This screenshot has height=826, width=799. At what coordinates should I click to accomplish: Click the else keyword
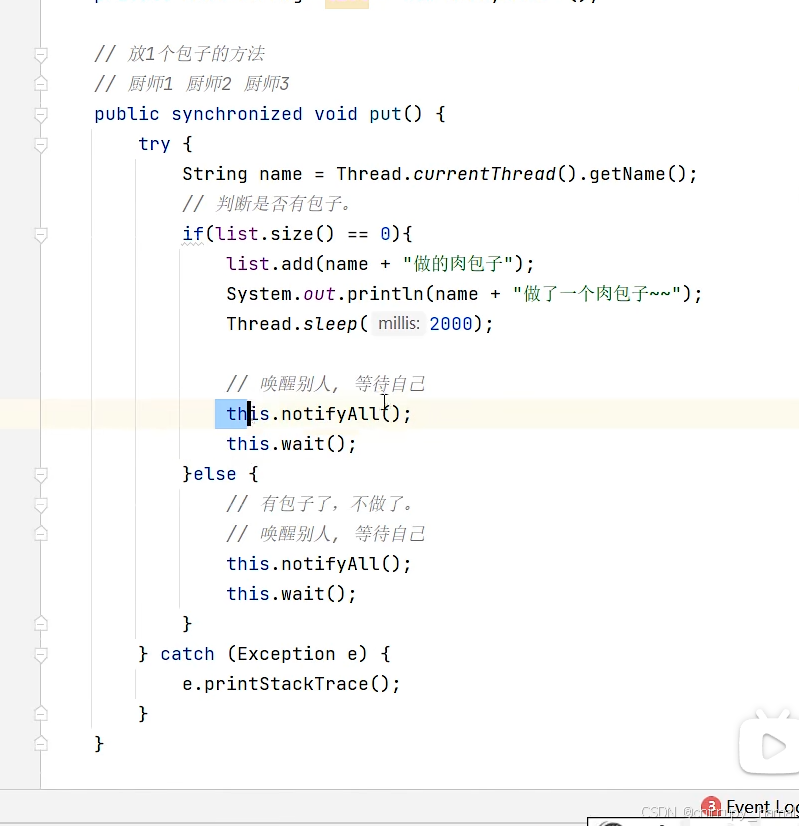214,474
